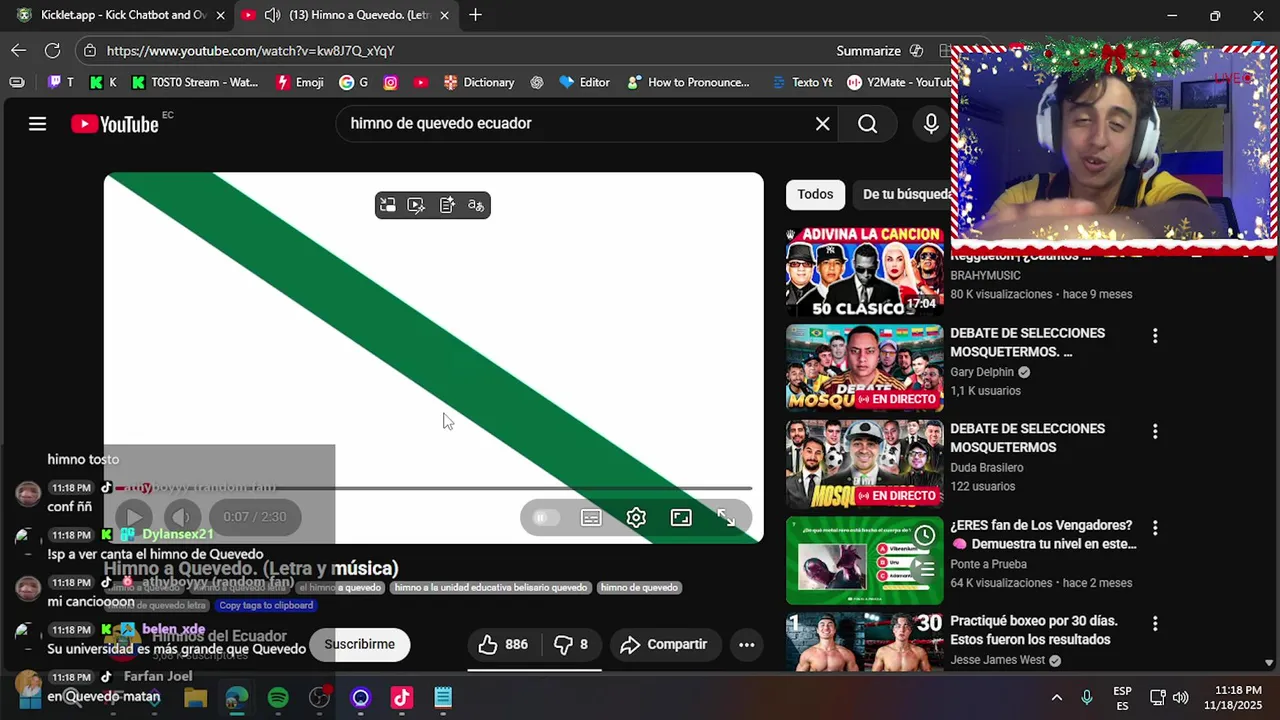Click the Copy tags to clipboard button
This screenshot has height=720, width=1280.
266,605
